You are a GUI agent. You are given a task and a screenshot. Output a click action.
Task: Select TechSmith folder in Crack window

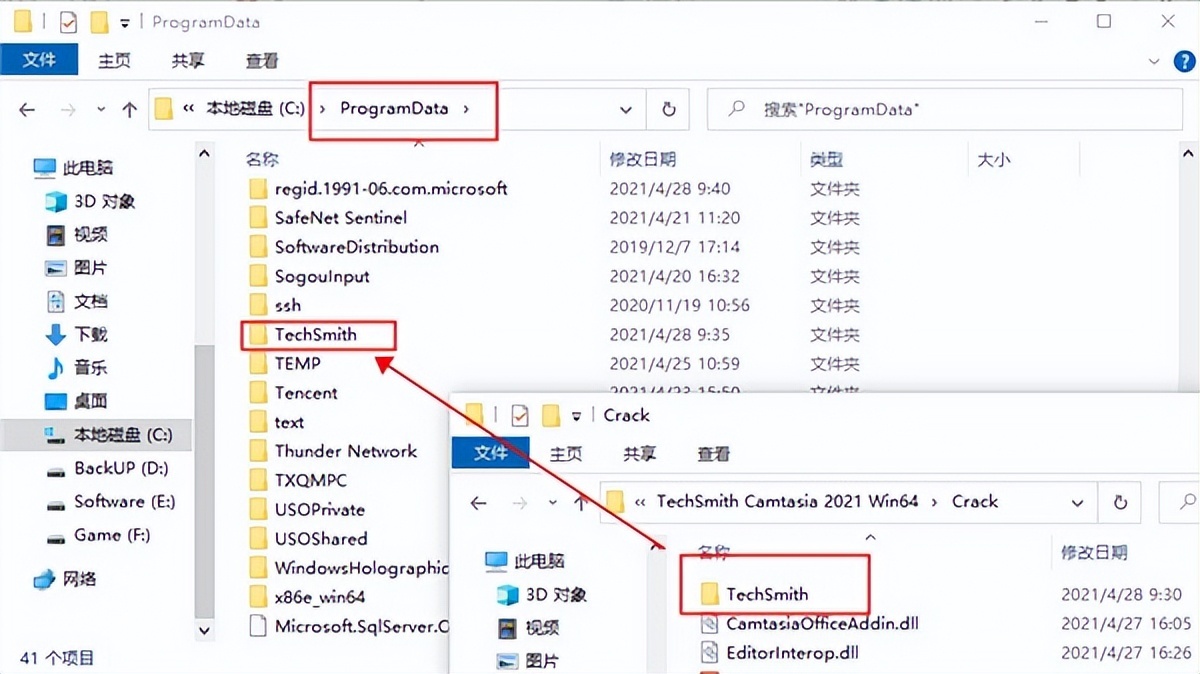[x=753, y=594]
